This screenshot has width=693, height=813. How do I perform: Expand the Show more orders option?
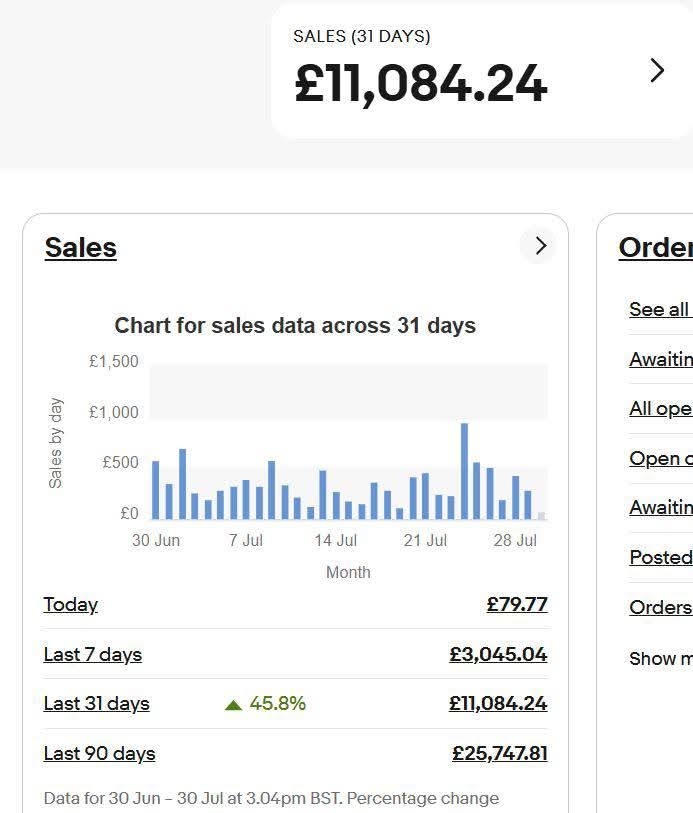pos(660,659)
